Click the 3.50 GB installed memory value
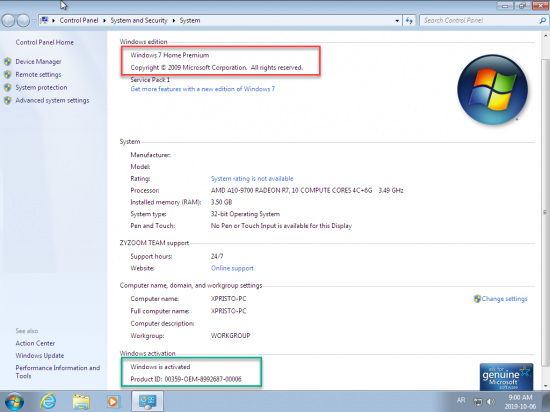 pos(221,202)
